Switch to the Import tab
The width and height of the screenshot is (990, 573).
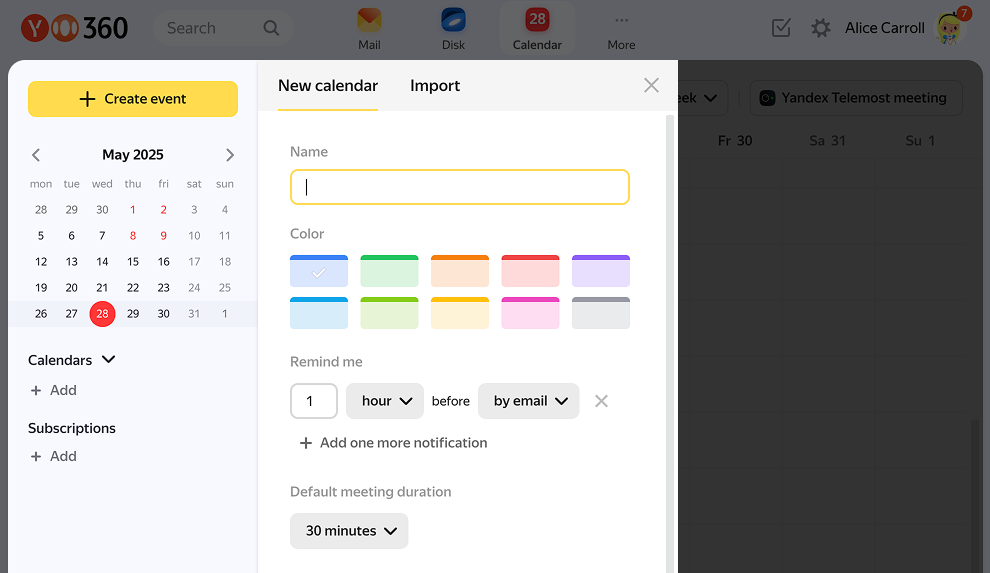click(435, 86)
